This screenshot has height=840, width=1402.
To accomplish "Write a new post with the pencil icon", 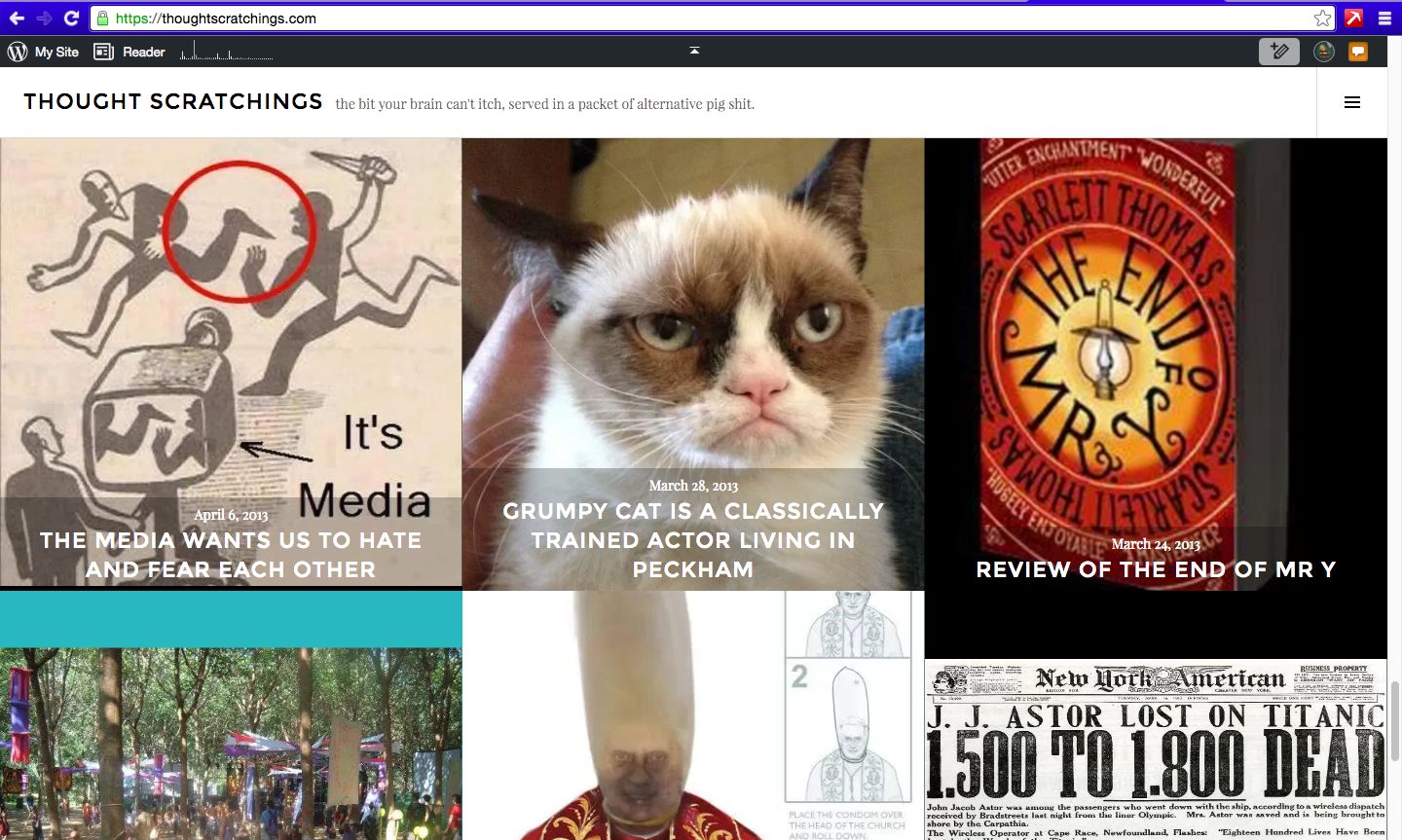I will pos(1279,52).
